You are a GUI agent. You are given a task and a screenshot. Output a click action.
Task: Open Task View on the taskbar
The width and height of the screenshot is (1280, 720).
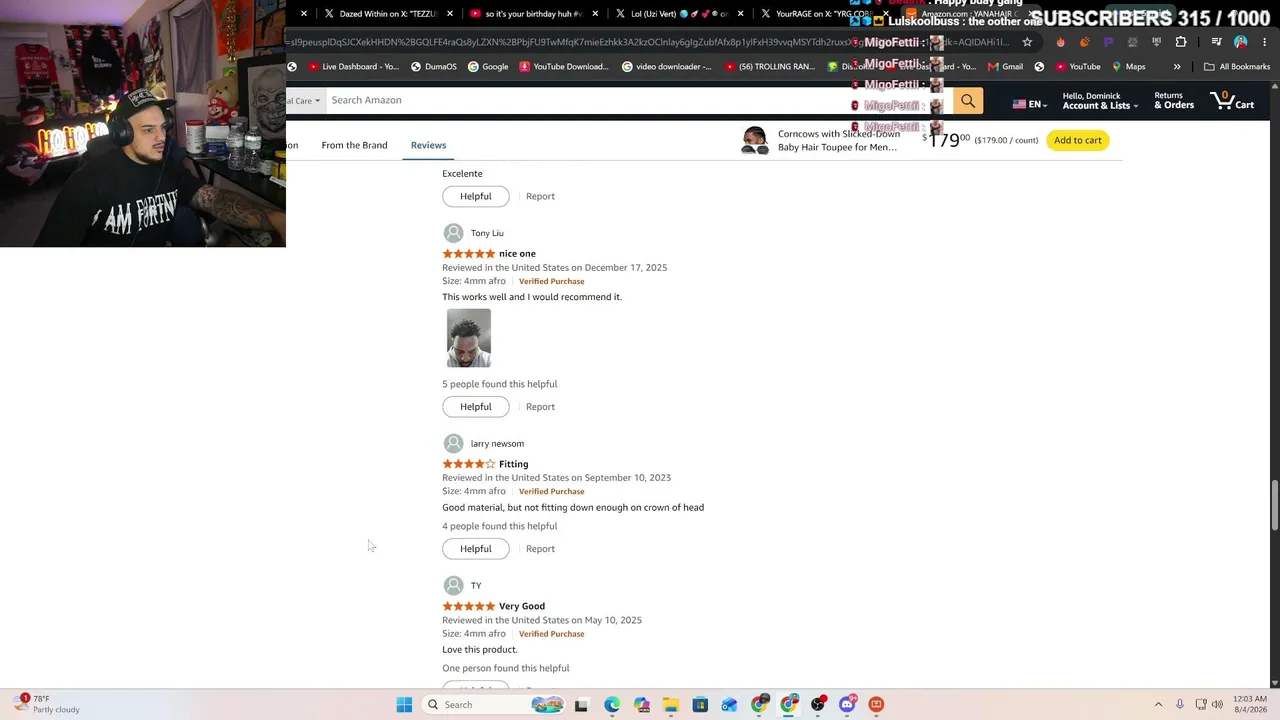point(581,705)
